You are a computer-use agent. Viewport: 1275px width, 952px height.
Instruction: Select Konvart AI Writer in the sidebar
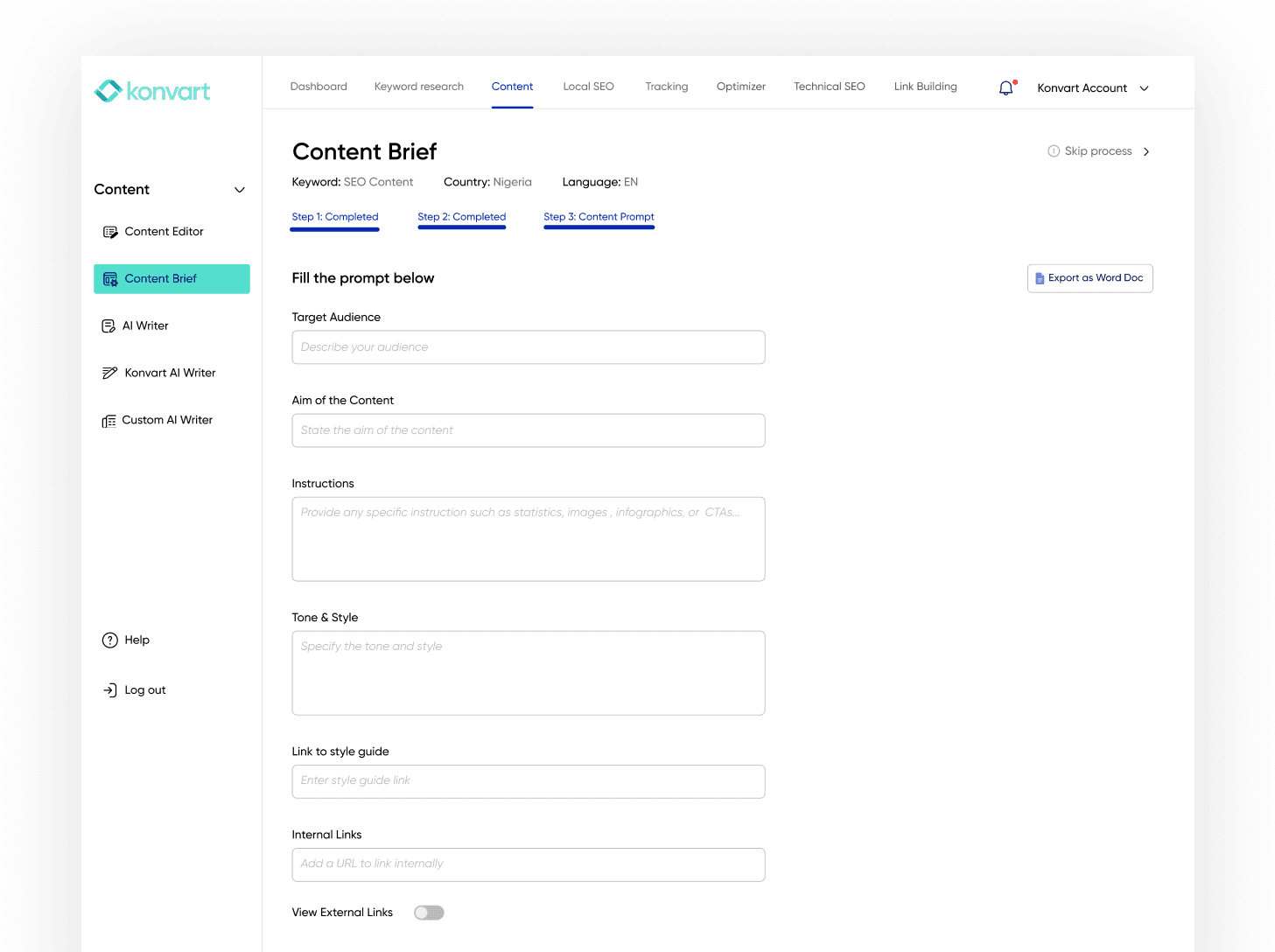pyautogui.click(x=169, y=372)
